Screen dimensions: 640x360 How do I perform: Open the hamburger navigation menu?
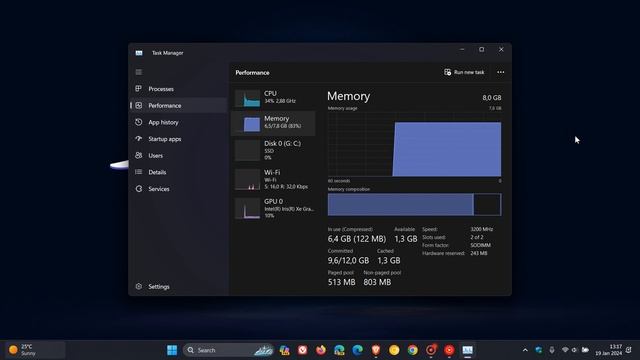coord(139,72)
